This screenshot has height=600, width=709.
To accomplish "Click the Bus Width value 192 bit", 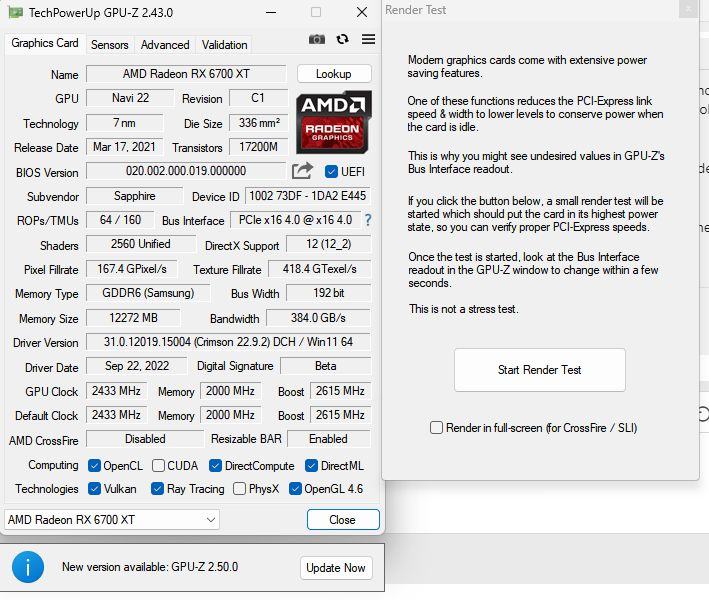I will (329, 293).
